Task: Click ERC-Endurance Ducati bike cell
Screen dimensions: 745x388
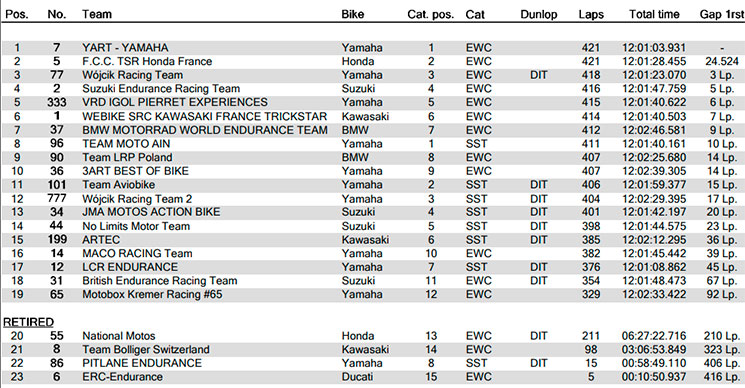Action: pos(357,377)
